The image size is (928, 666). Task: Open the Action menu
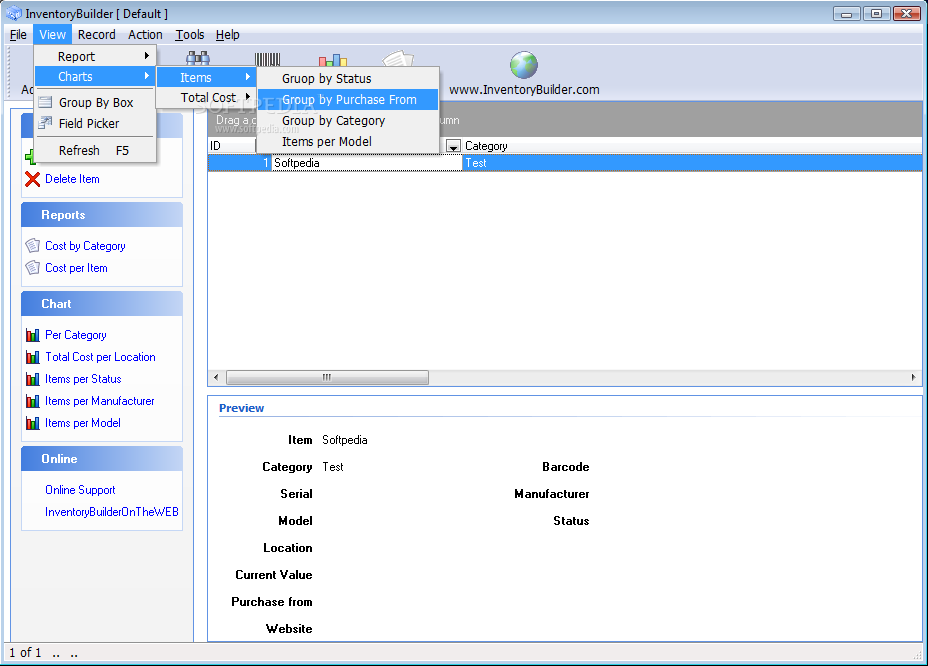pos(145,34)
